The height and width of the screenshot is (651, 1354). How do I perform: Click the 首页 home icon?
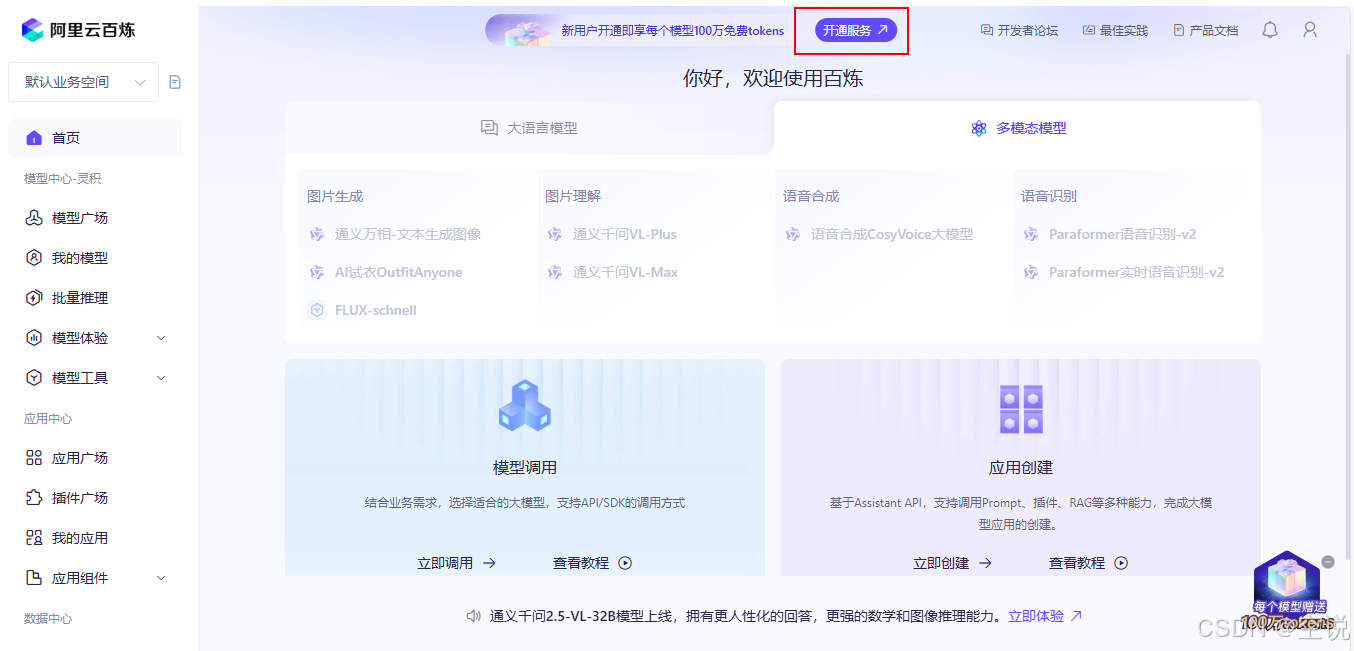[34, 138]
